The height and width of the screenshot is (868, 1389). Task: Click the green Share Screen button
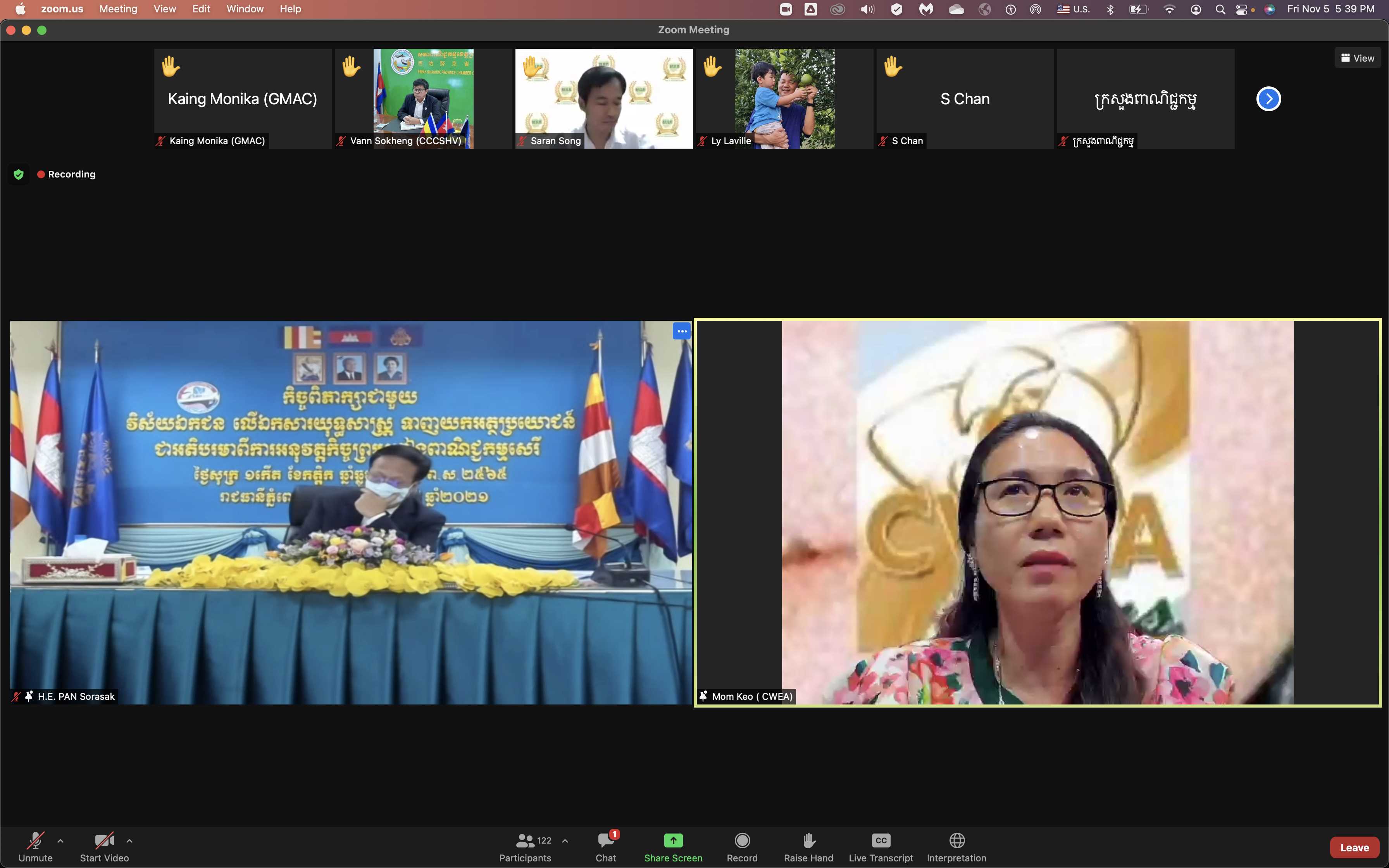pyautogui.click(x=673, y=847)
